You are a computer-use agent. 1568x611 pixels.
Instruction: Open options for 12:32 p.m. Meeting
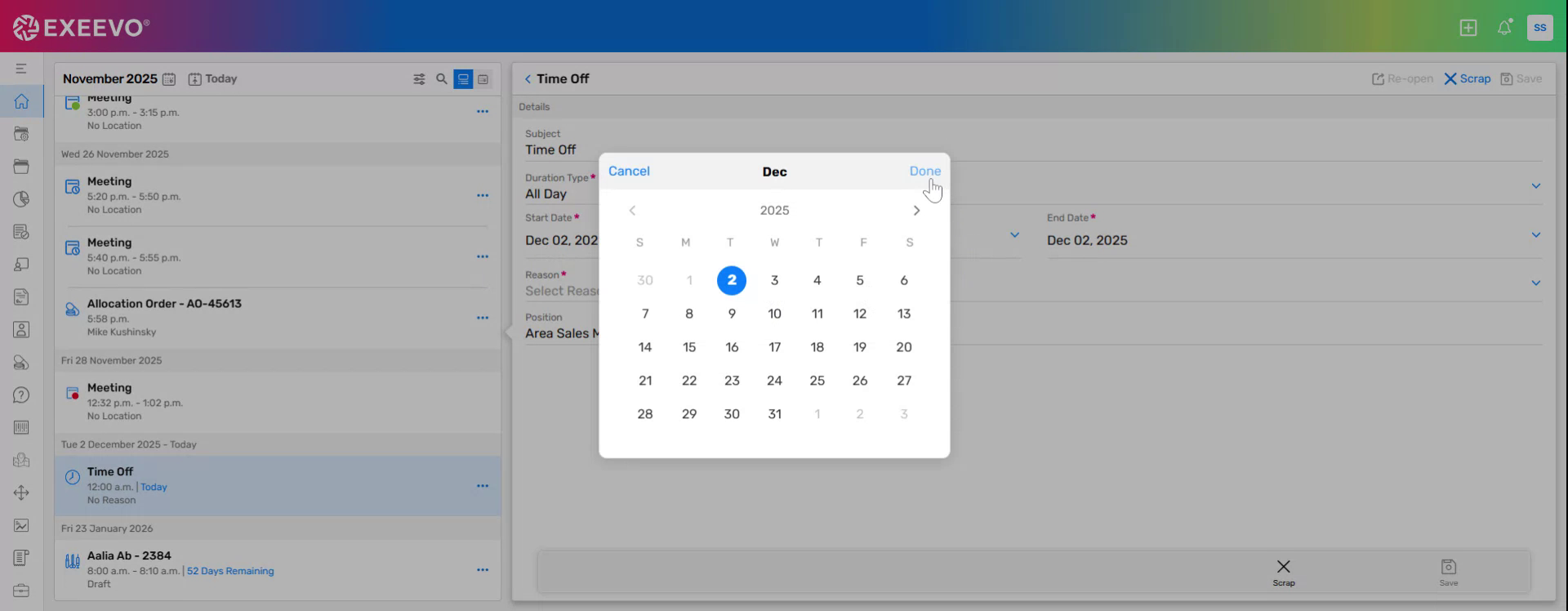point(483,403)
